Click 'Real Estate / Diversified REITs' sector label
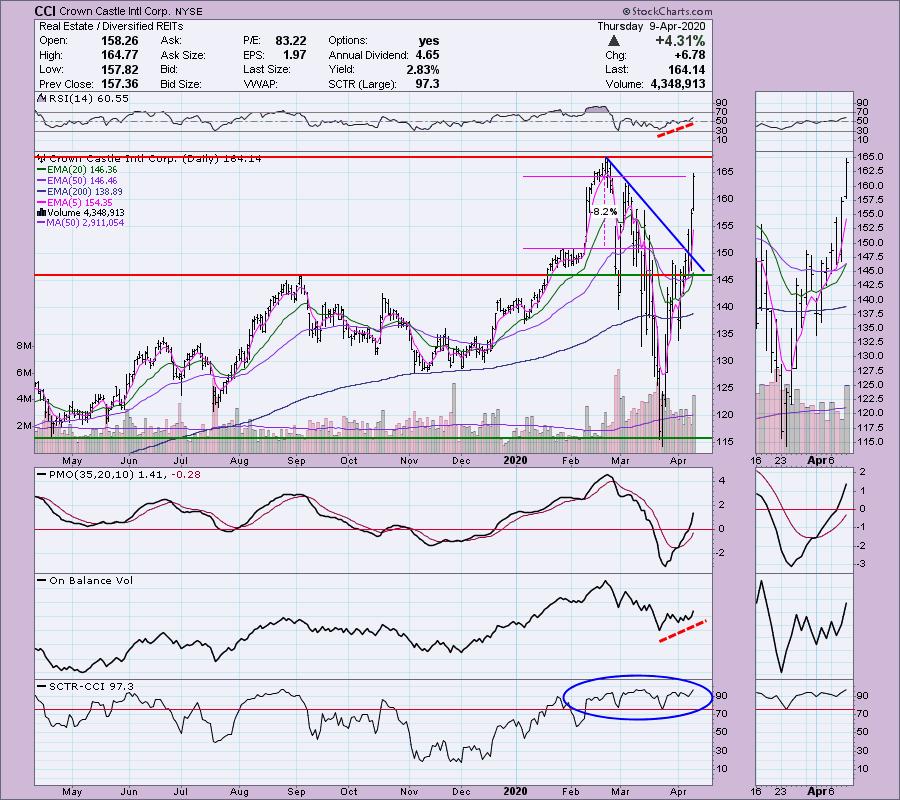 (x=111, y=26)
